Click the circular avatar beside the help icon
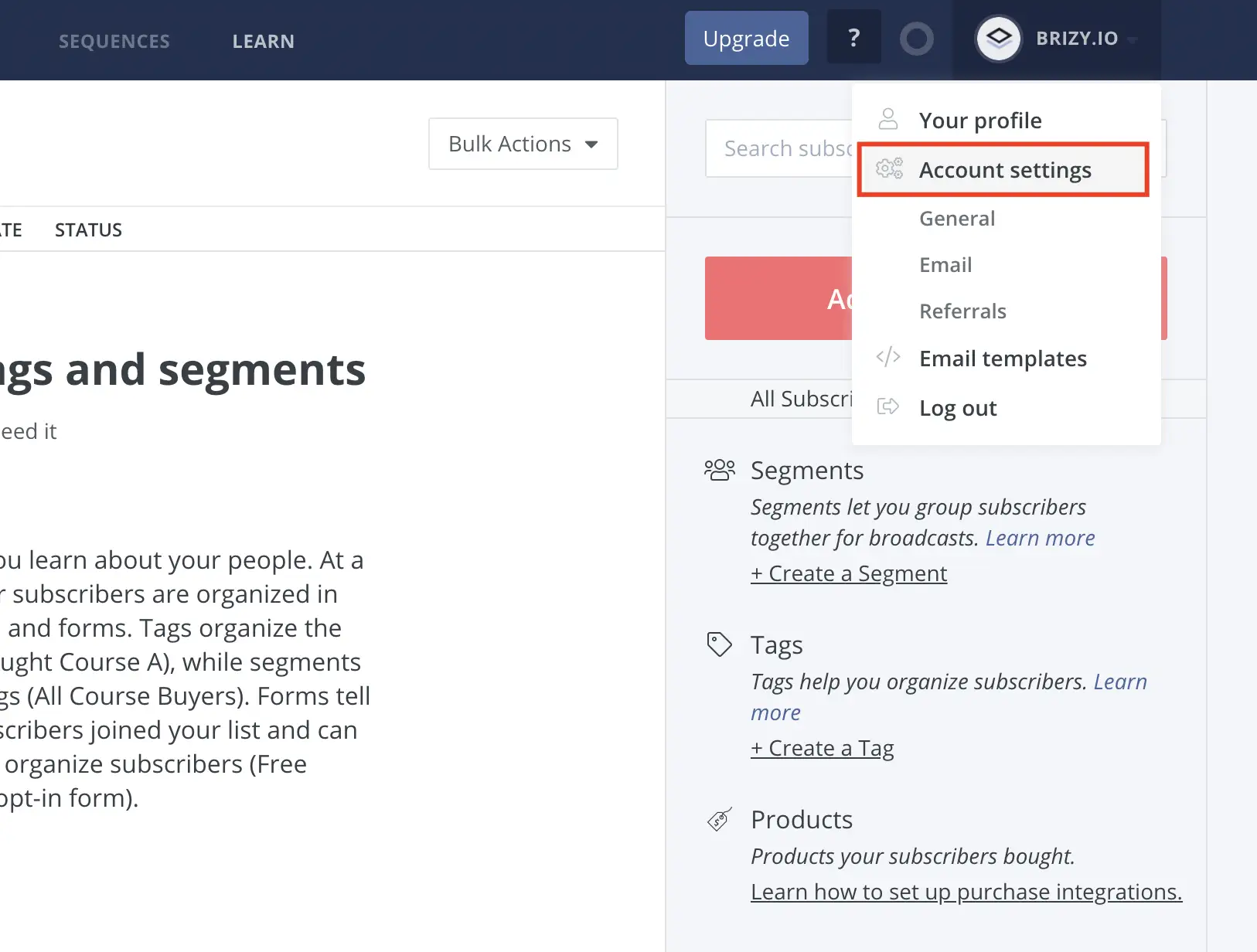1257x952 pixels. coord(917,38)
